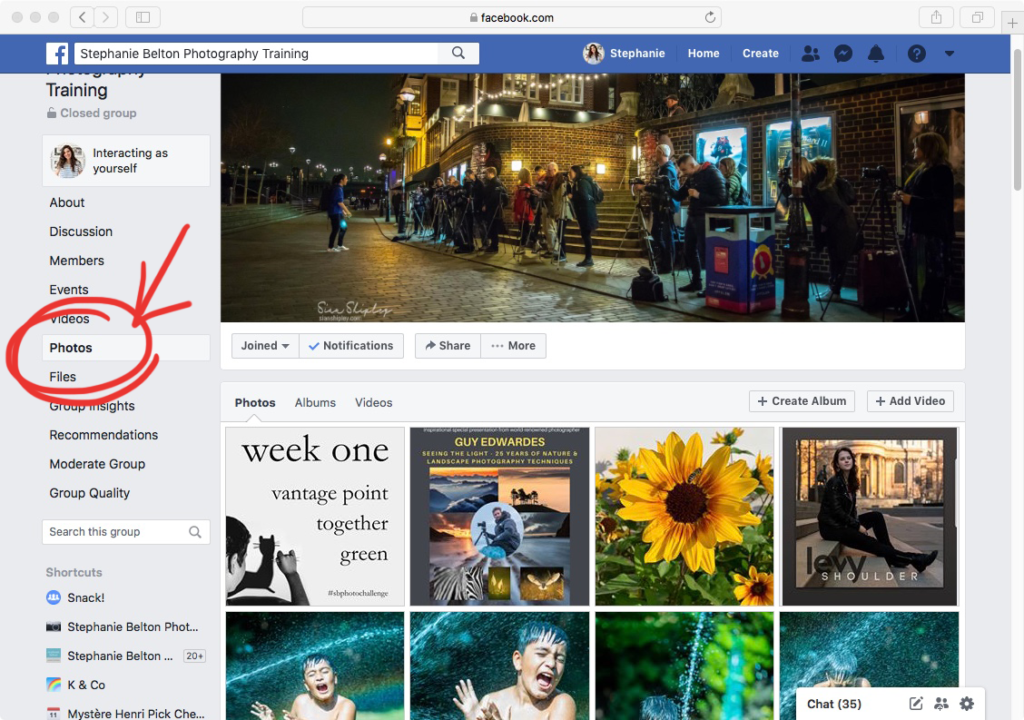1024x720 pixels.
Task: Click the Facebook logo icon
Action: [57, 54]
